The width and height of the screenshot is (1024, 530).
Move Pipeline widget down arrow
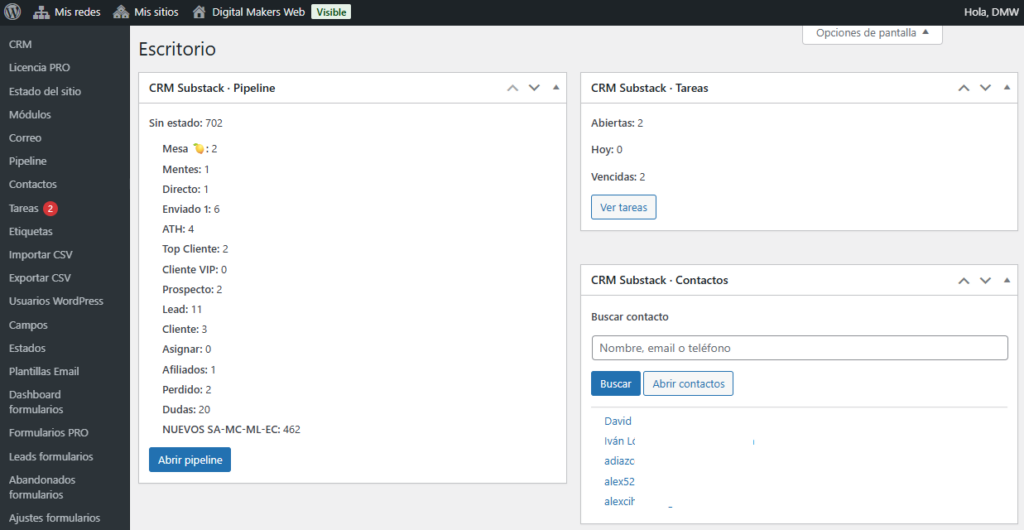click(534, 87)
